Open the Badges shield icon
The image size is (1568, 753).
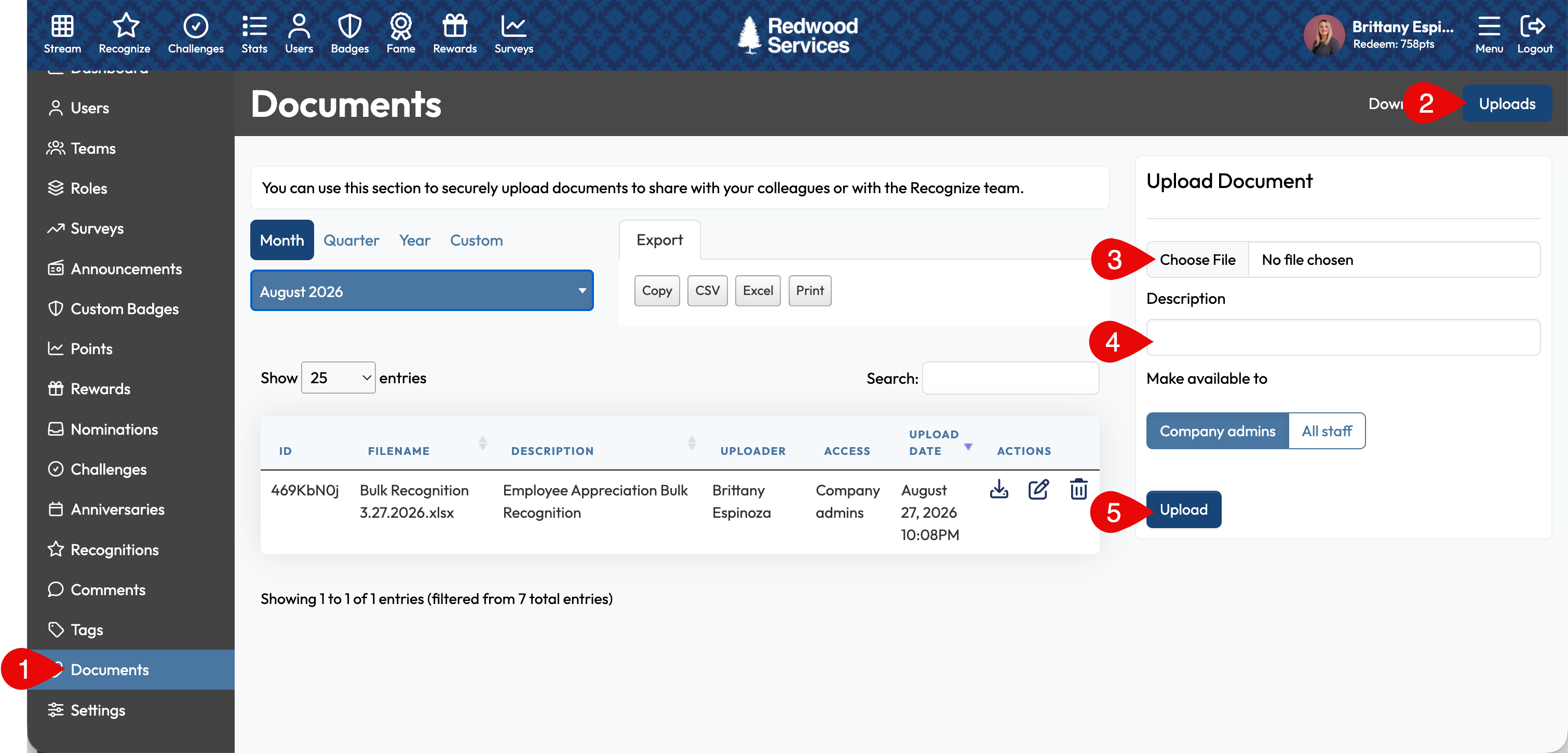pyautogui.click(x=349, y=26)
